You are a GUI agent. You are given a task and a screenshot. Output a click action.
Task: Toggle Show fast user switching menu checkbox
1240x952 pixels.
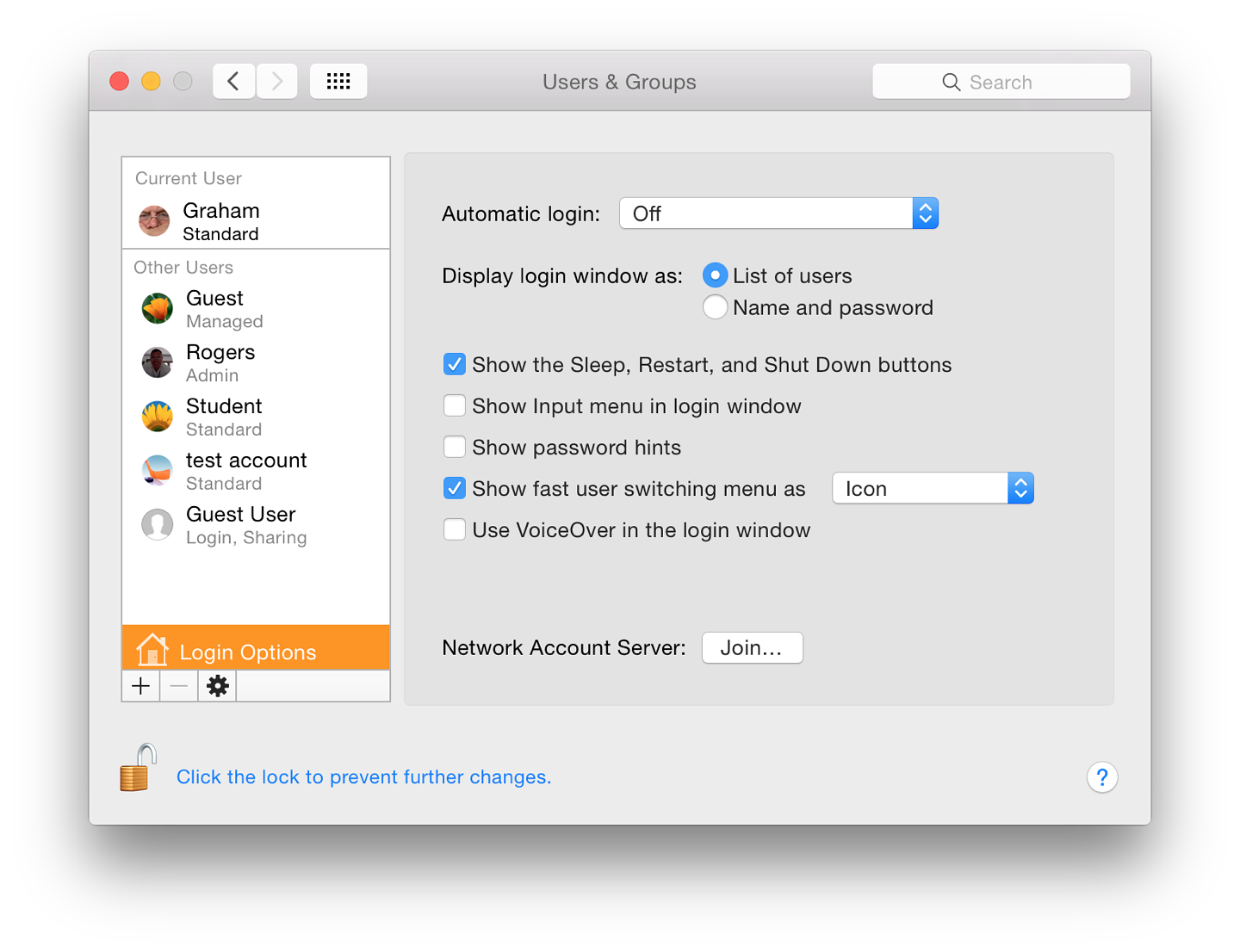pos(455,488)
